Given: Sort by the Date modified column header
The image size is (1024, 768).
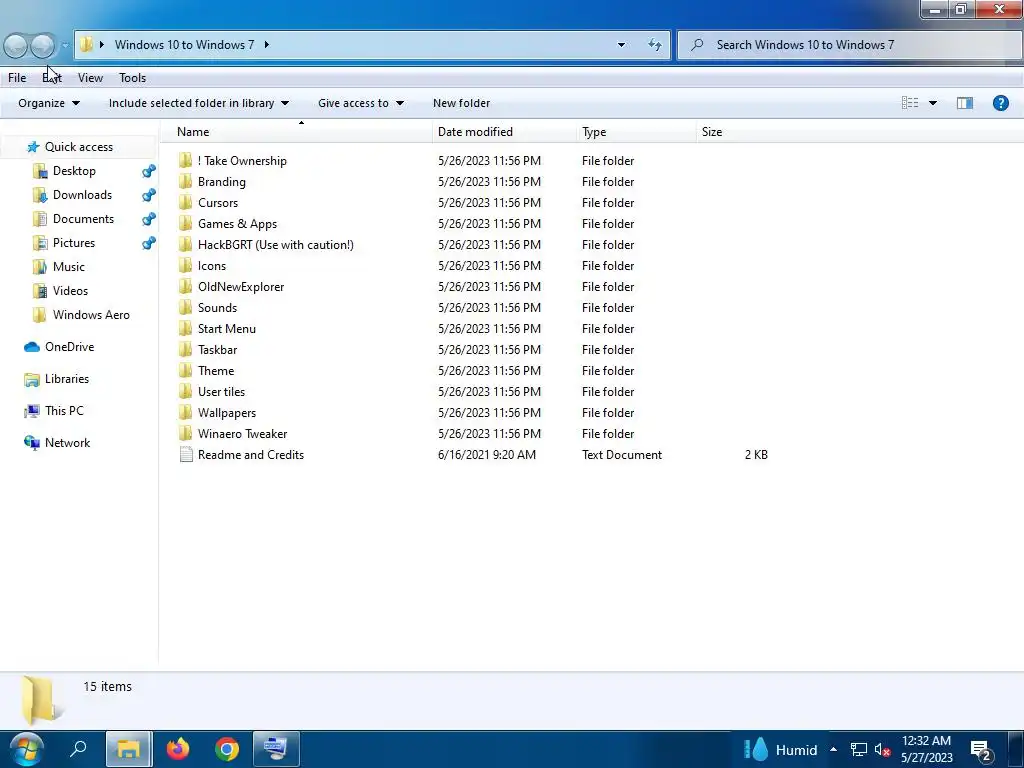Looking at the screenshot, I should [504, 132].
